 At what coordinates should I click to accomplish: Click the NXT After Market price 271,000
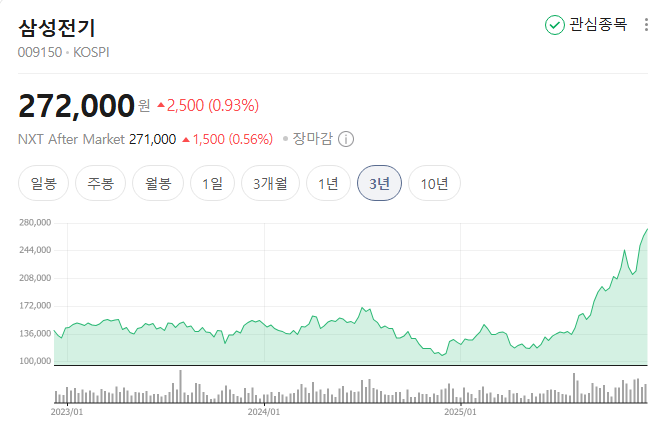(153, 140)
